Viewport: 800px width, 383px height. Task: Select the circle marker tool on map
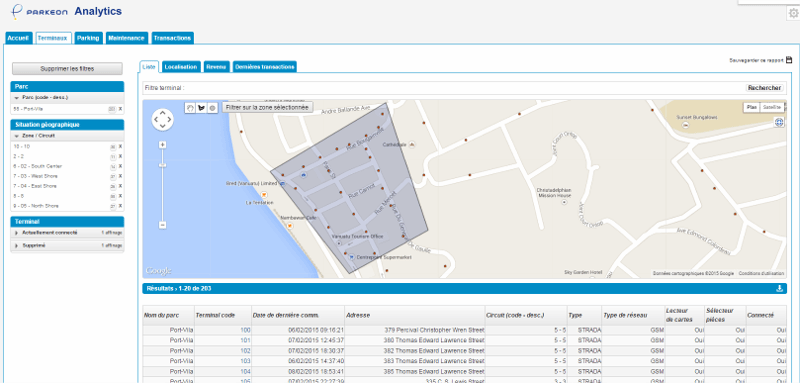(212, 108)
